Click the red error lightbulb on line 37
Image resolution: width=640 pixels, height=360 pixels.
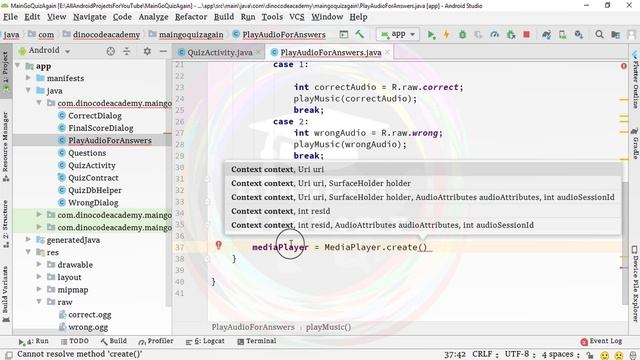219,245
